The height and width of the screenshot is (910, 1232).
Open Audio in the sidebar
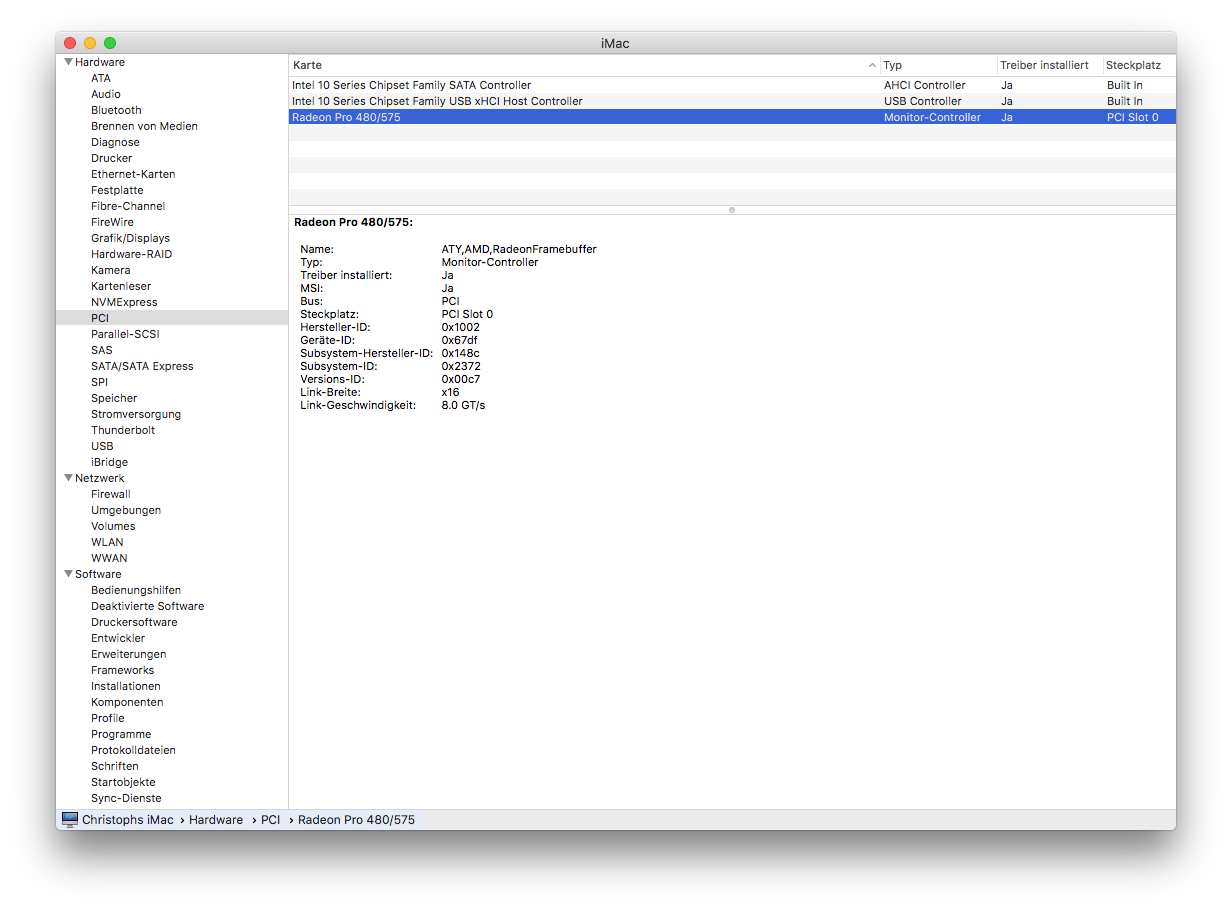coord(106,94)
